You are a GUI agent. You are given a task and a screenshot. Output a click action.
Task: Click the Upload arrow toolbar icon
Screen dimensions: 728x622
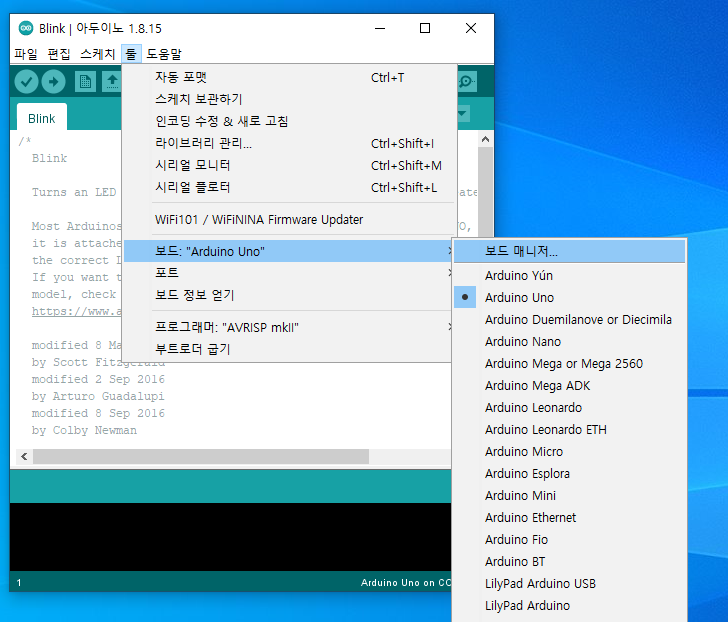pos(54,82)
